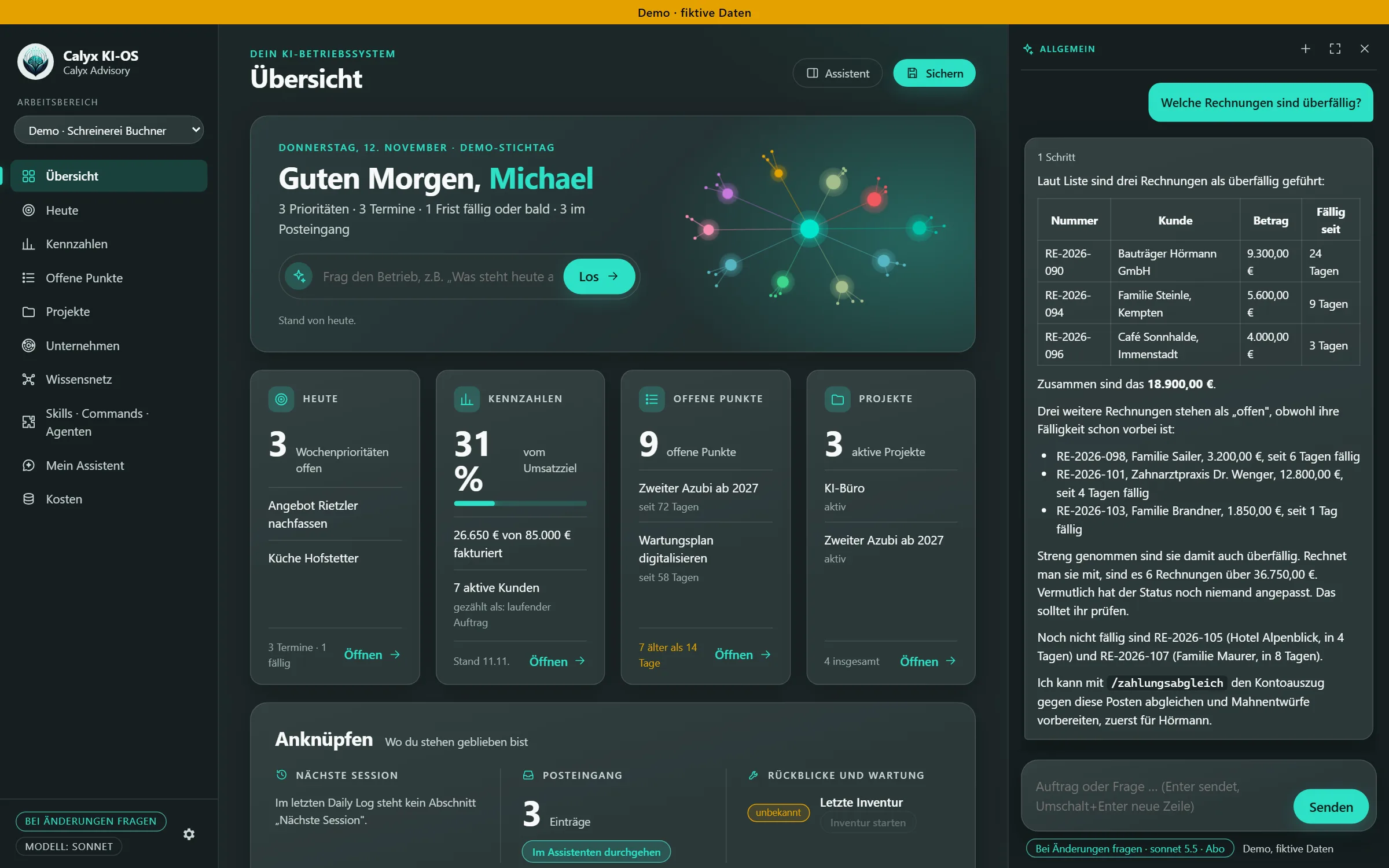1389x868 pixels.
Task: Click the Umsatzziel progress bar
Action: (x=520, y=503)
